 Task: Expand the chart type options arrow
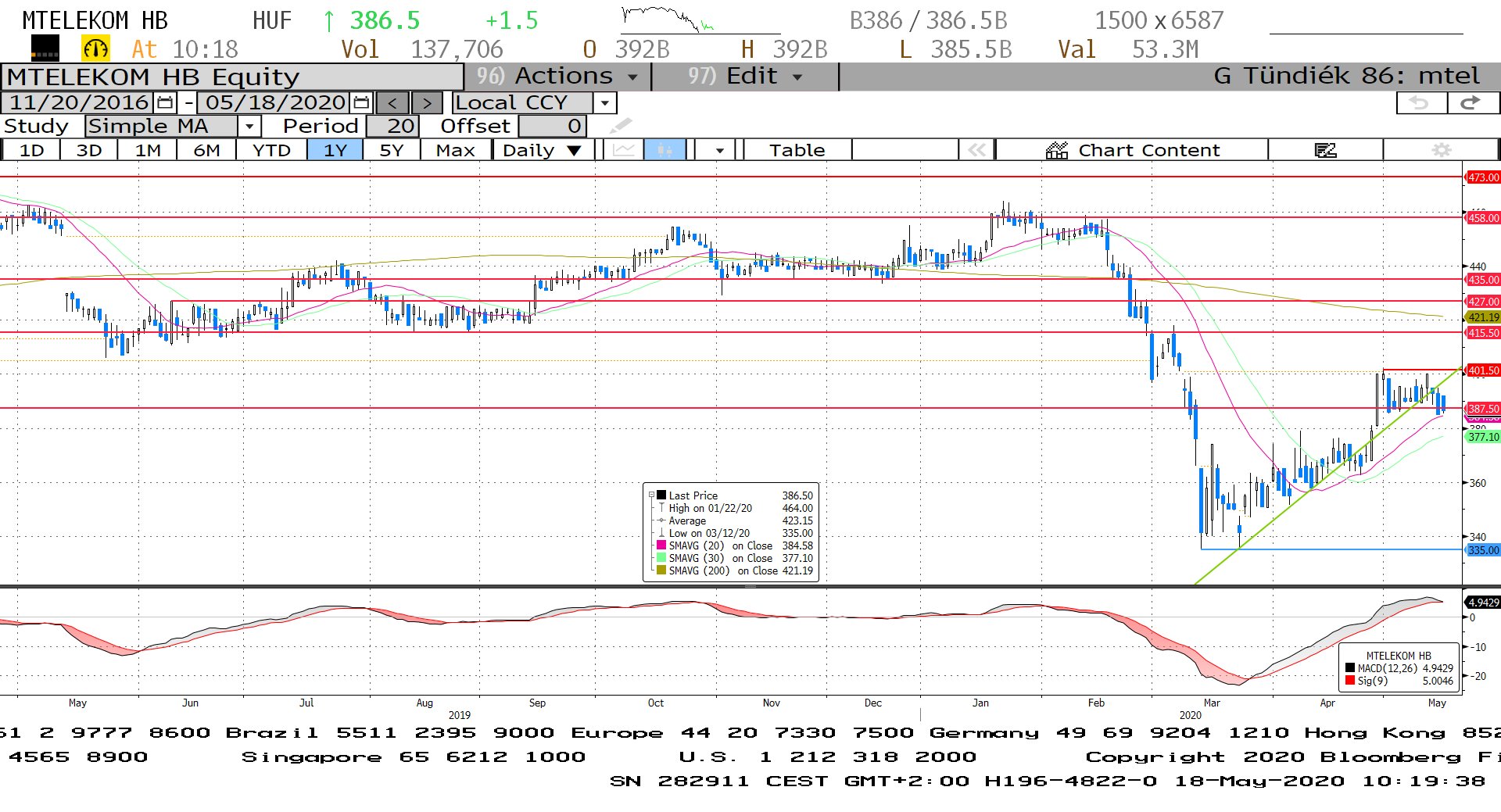[719, 150]
